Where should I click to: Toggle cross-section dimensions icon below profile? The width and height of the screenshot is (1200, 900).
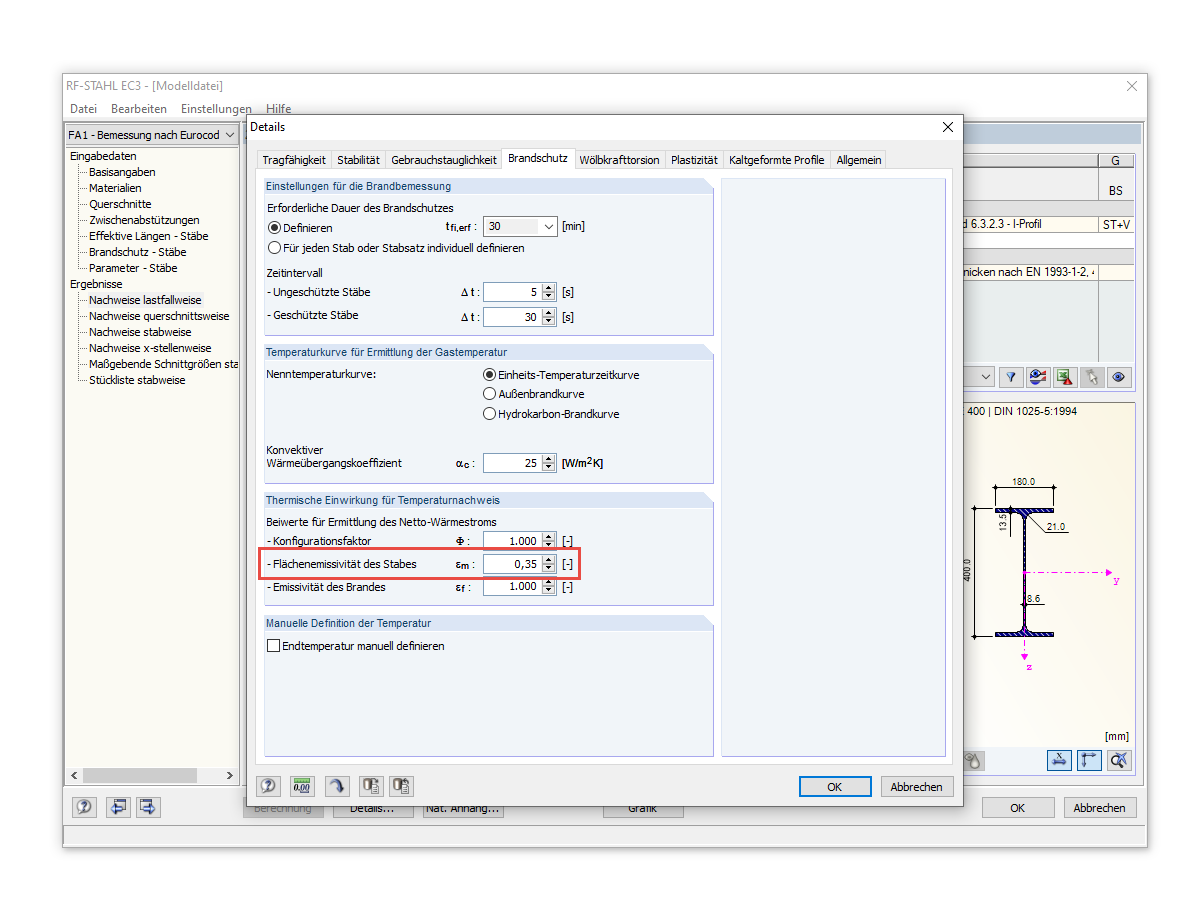(x=1059, y=760)
